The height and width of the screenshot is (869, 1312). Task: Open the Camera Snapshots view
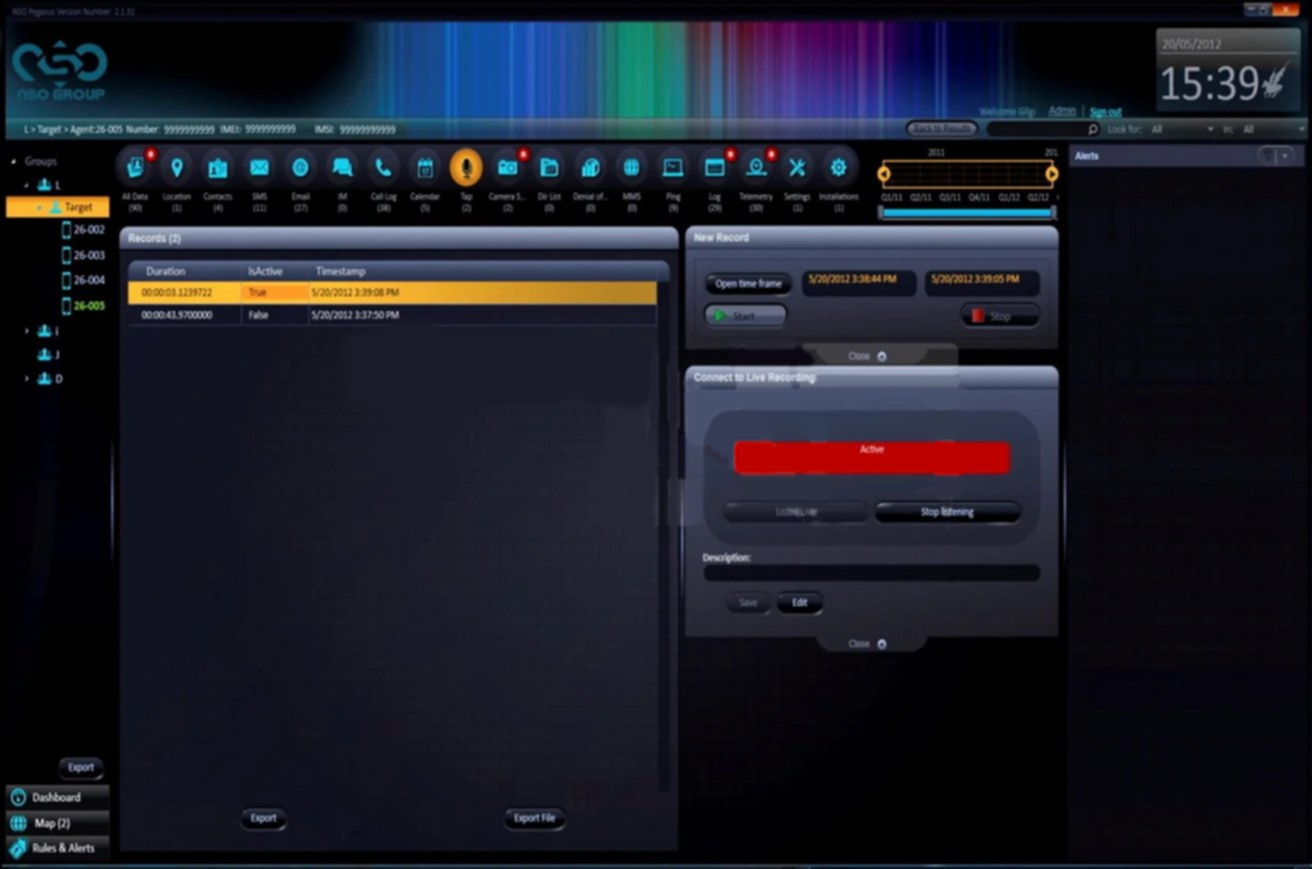[x=507, y=167]
